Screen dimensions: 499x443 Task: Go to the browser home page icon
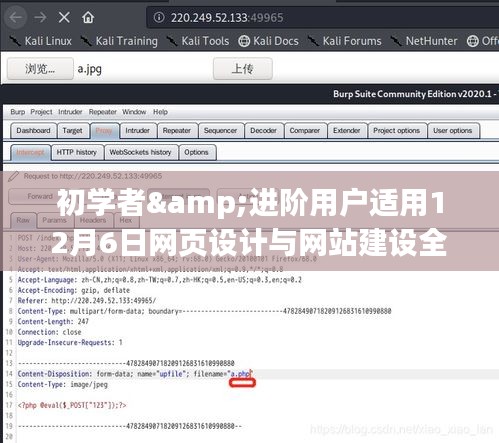point(88,17)
